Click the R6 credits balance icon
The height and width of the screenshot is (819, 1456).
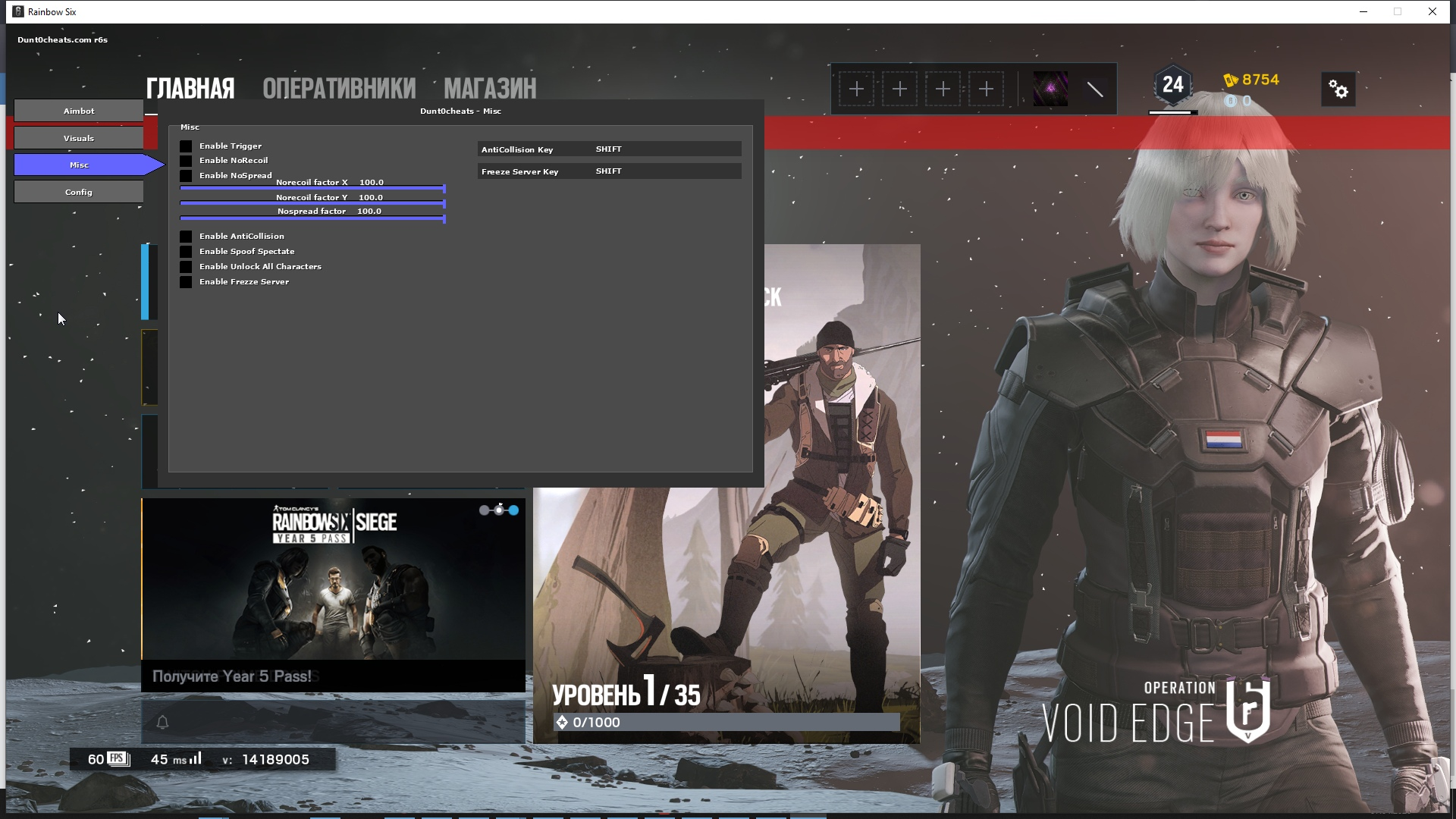tap(1231, 101)
